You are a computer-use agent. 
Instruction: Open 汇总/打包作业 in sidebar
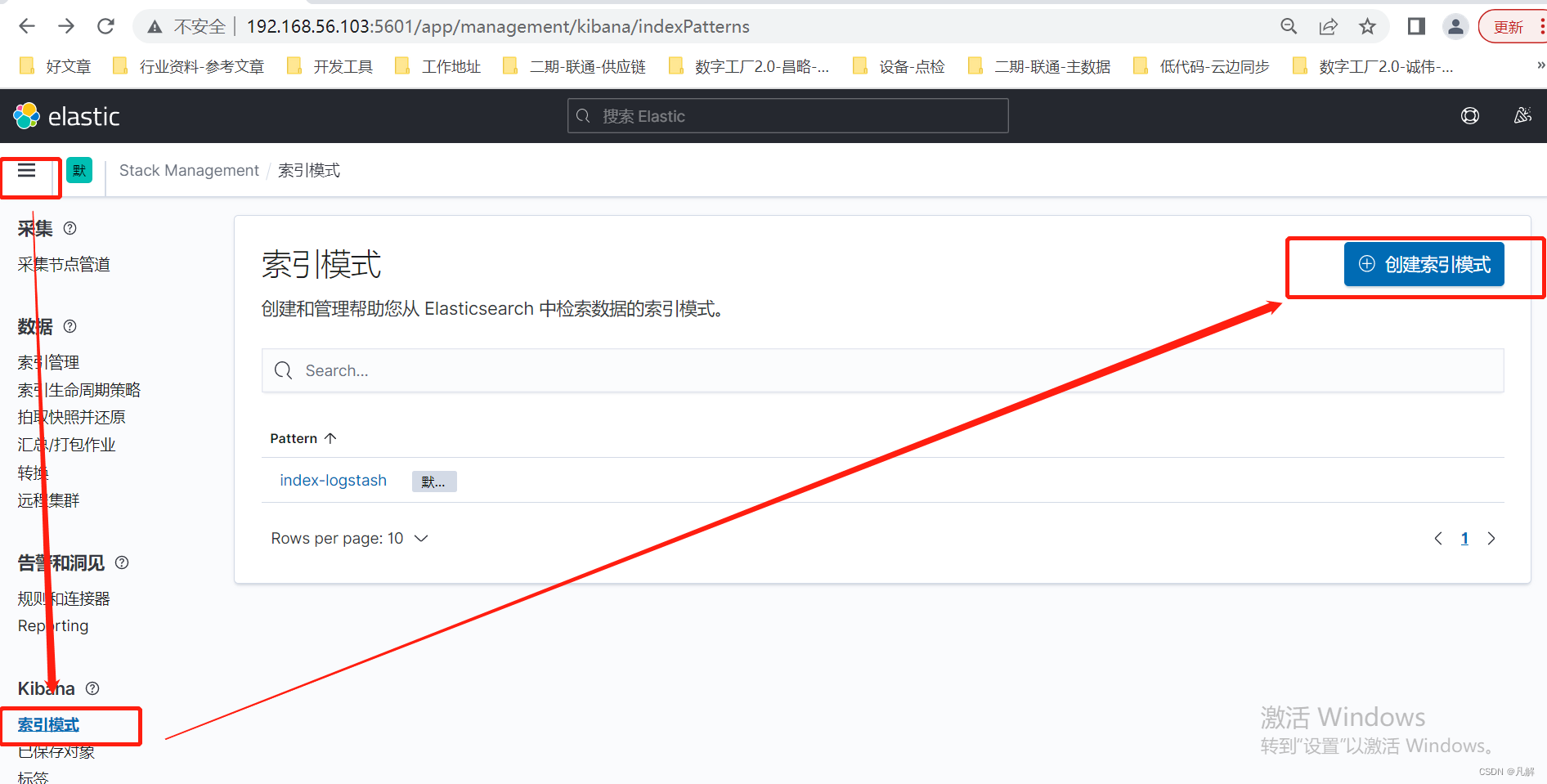(x=66, y=445)
